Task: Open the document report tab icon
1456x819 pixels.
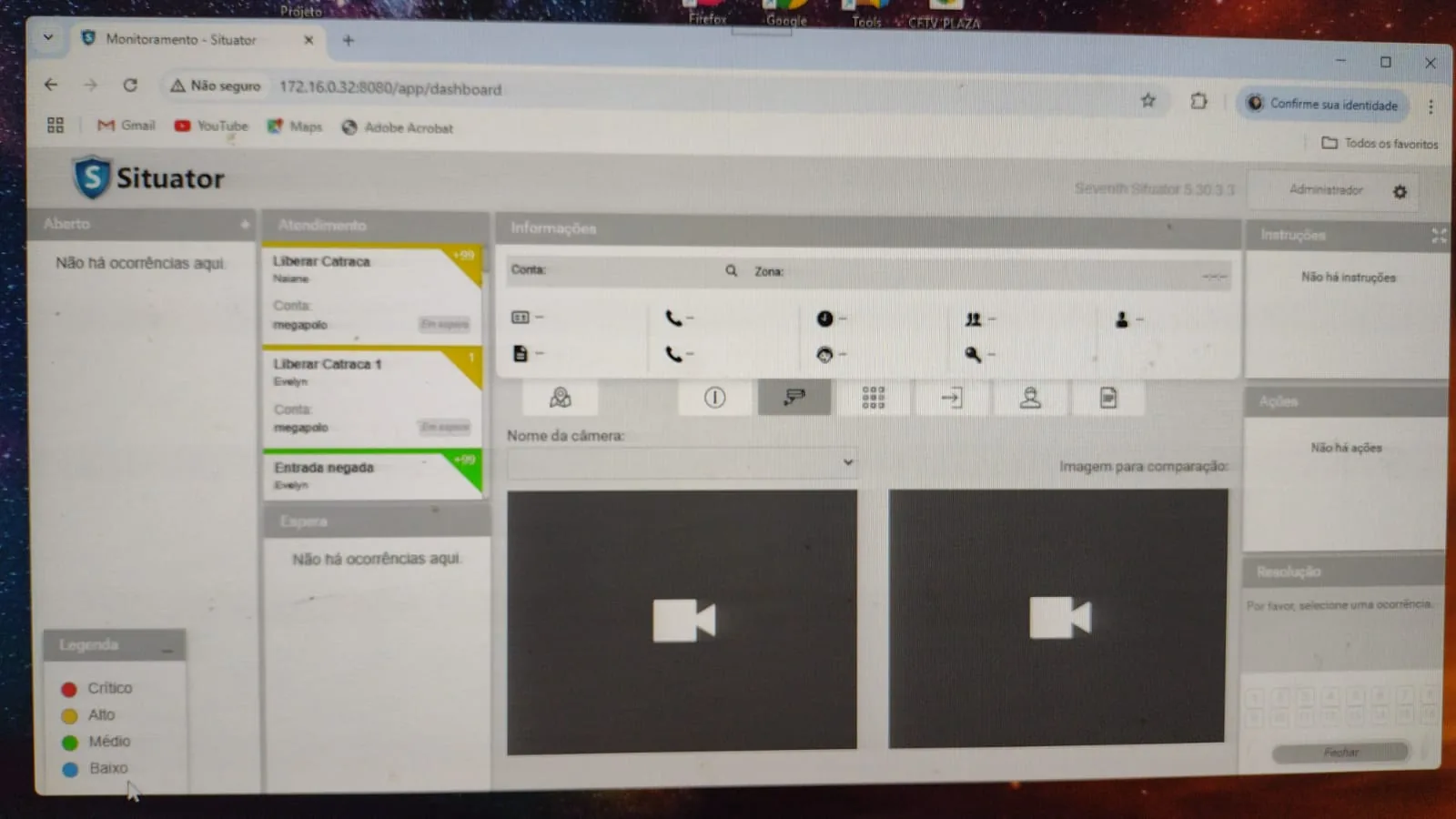Action: 1108,398
